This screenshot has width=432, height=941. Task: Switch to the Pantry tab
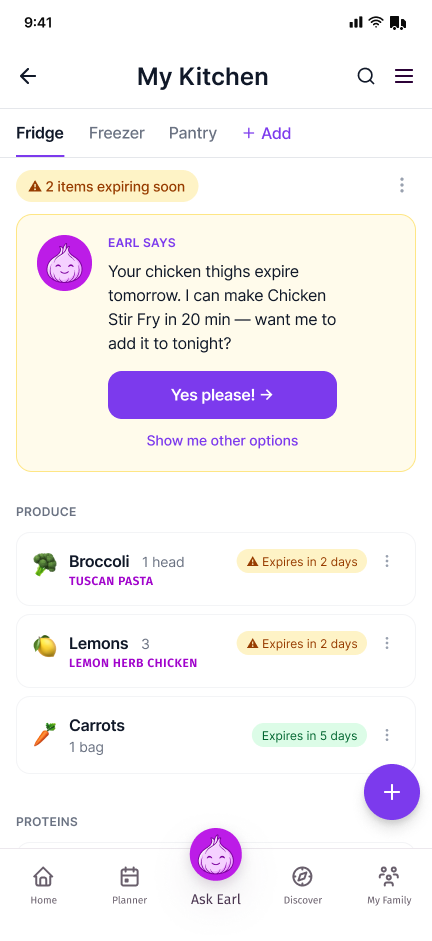pyautogui.click(x=193, y=133)
